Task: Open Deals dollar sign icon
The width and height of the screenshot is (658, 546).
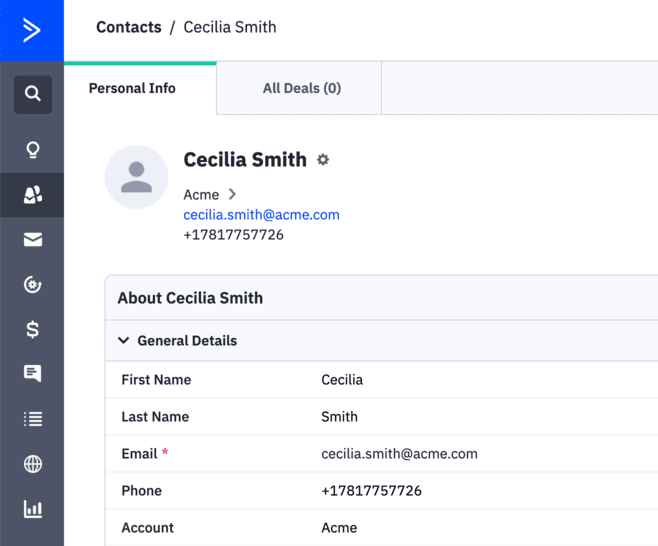Action: 33,329
